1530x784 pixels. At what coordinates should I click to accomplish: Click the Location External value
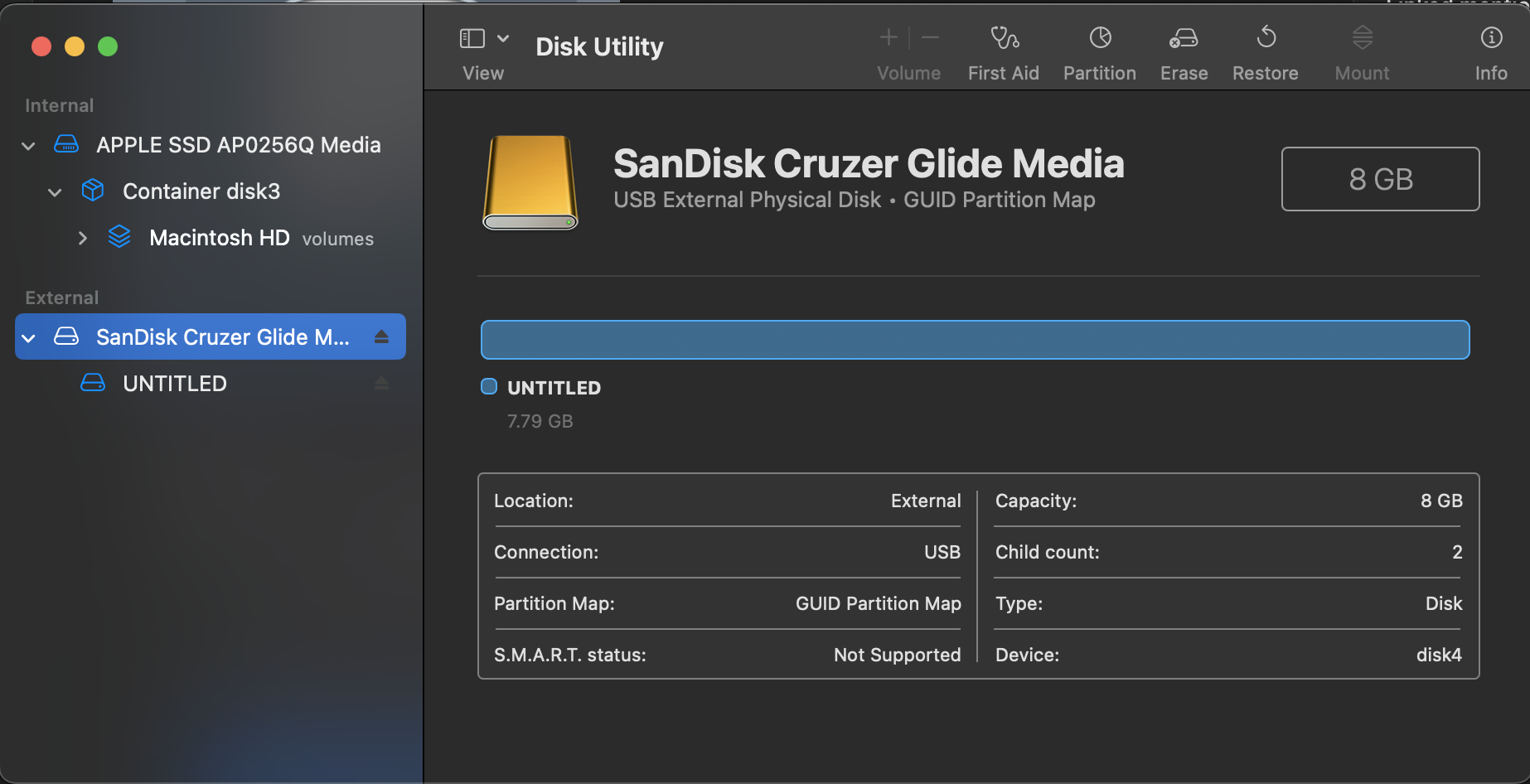pos(926,501)
